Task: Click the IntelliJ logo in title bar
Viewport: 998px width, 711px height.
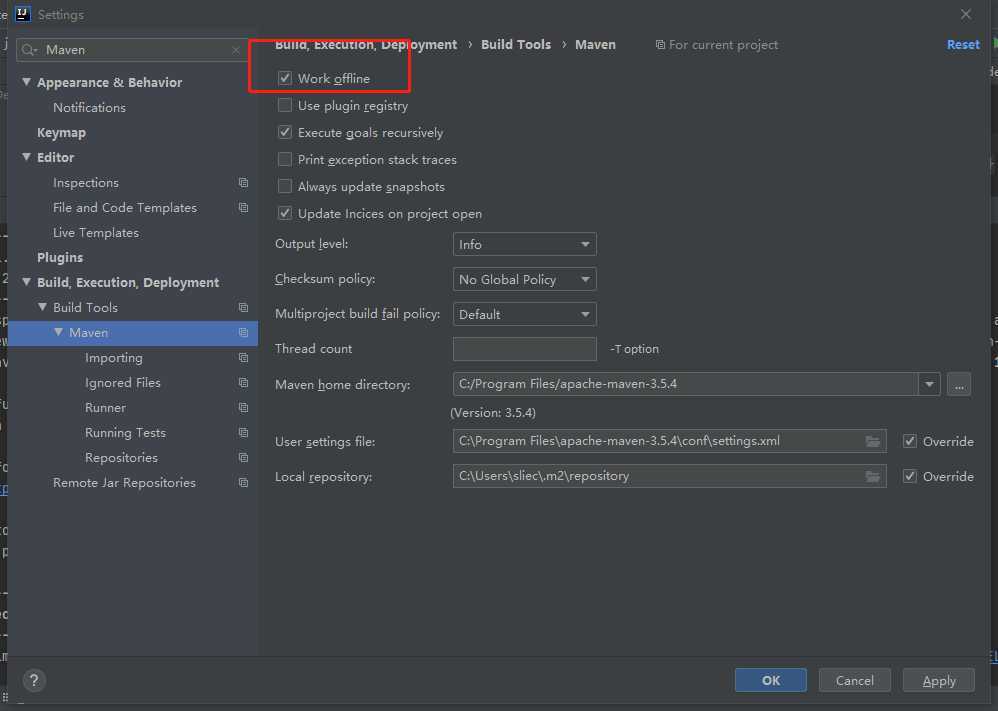Action: (22, 14)
